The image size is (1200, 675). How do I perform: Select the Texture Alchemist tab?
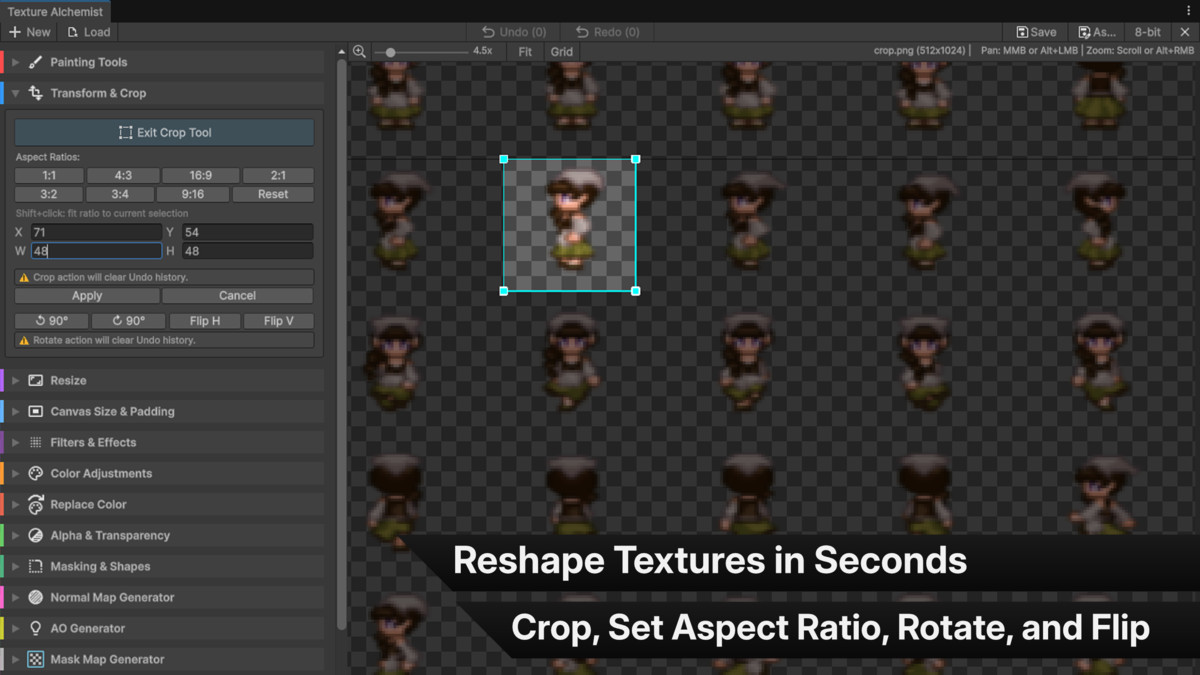click(55, 12)
